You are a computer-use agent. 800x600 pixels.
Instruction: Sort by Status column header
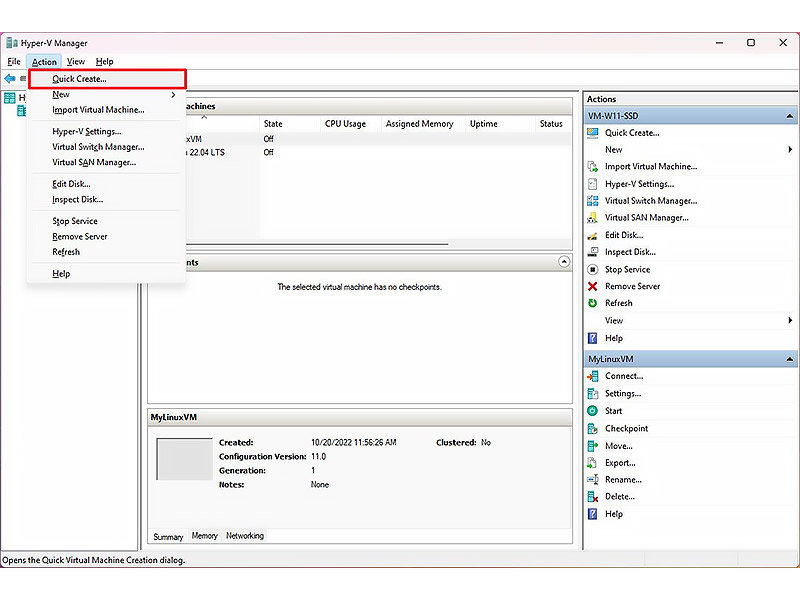pyautogui.click(x=554, y=123)
